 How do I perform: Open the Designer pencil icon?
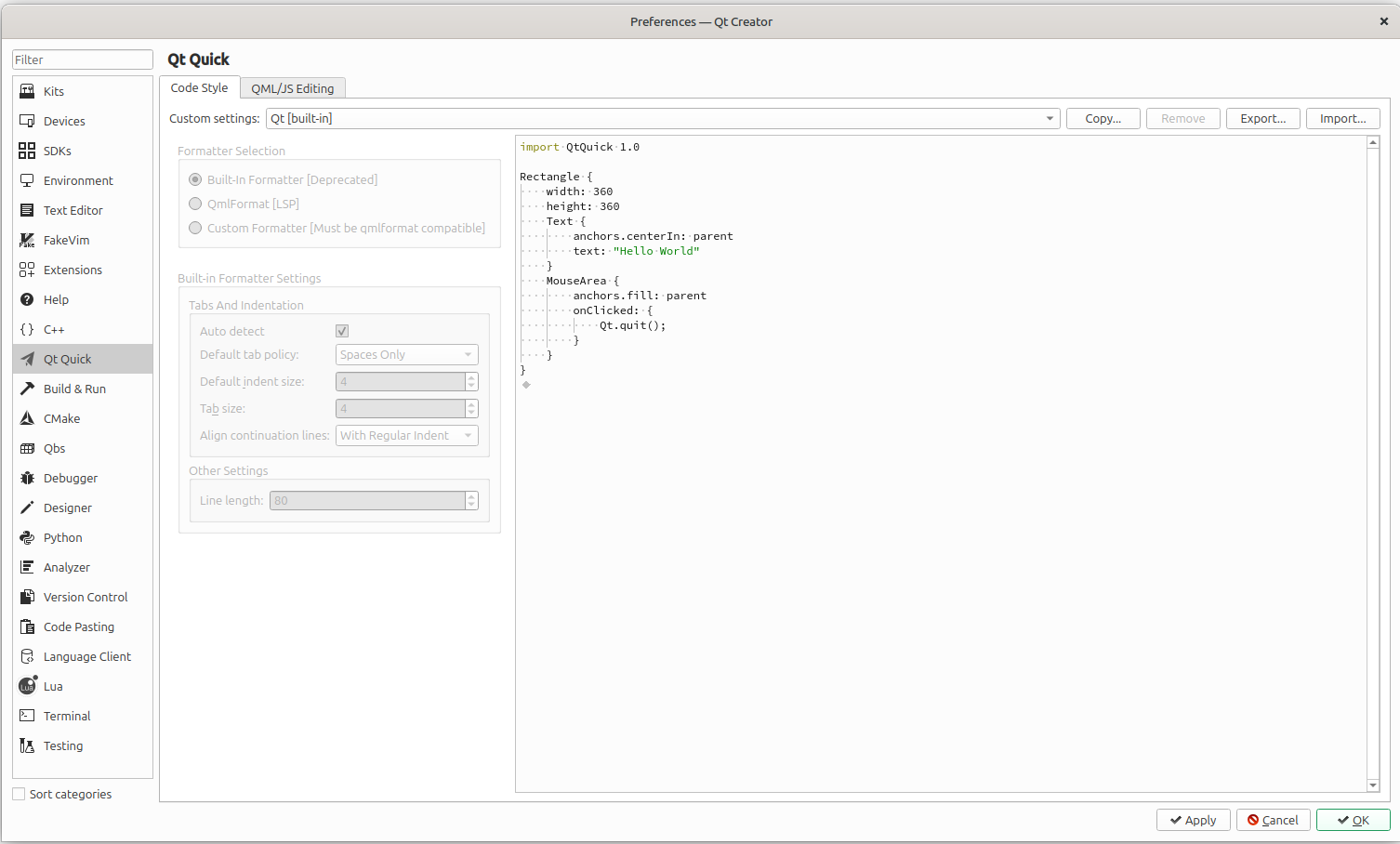[27, 508]
